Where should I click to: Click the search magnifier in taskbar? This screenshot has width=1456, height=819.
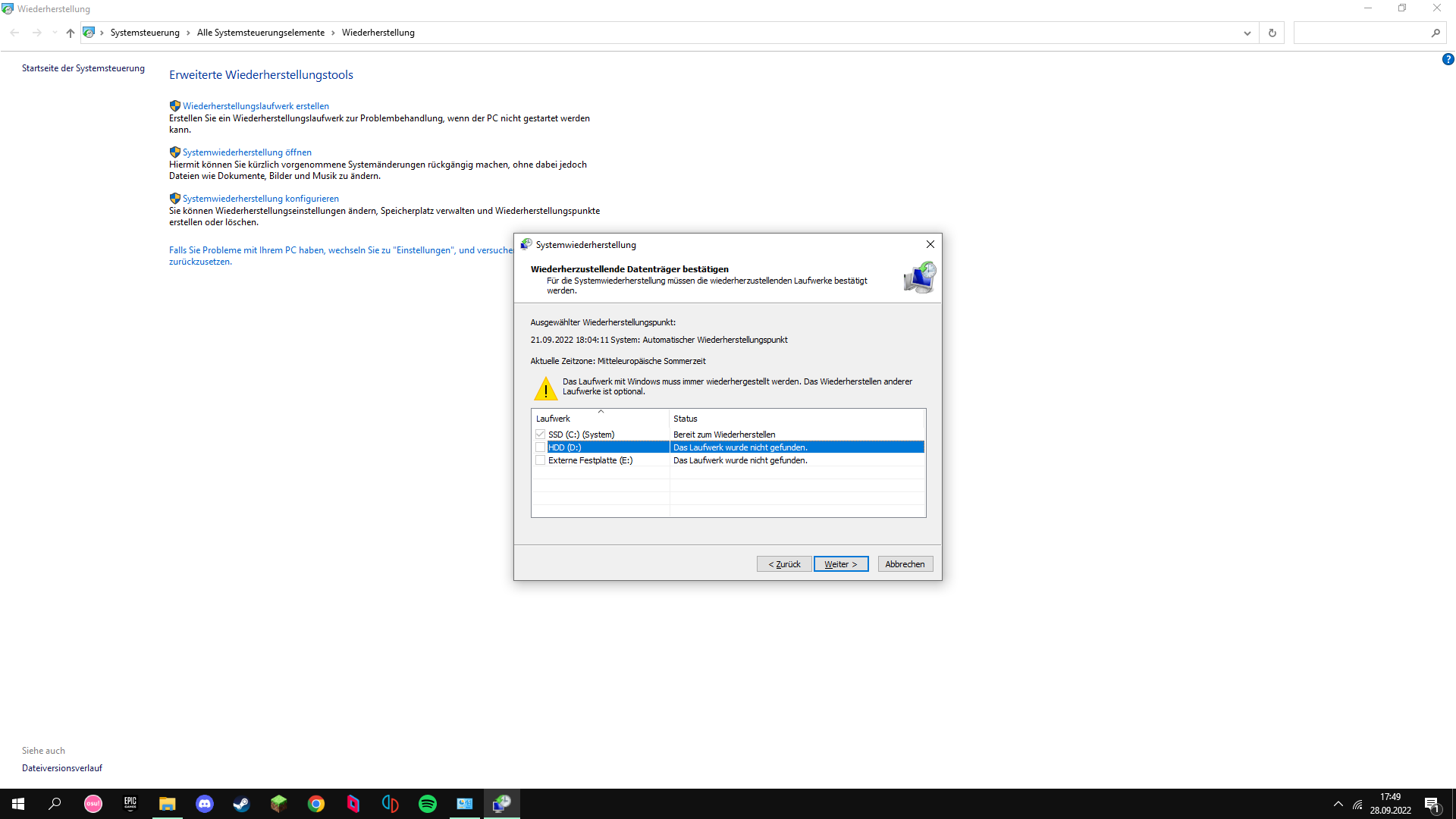55,804
